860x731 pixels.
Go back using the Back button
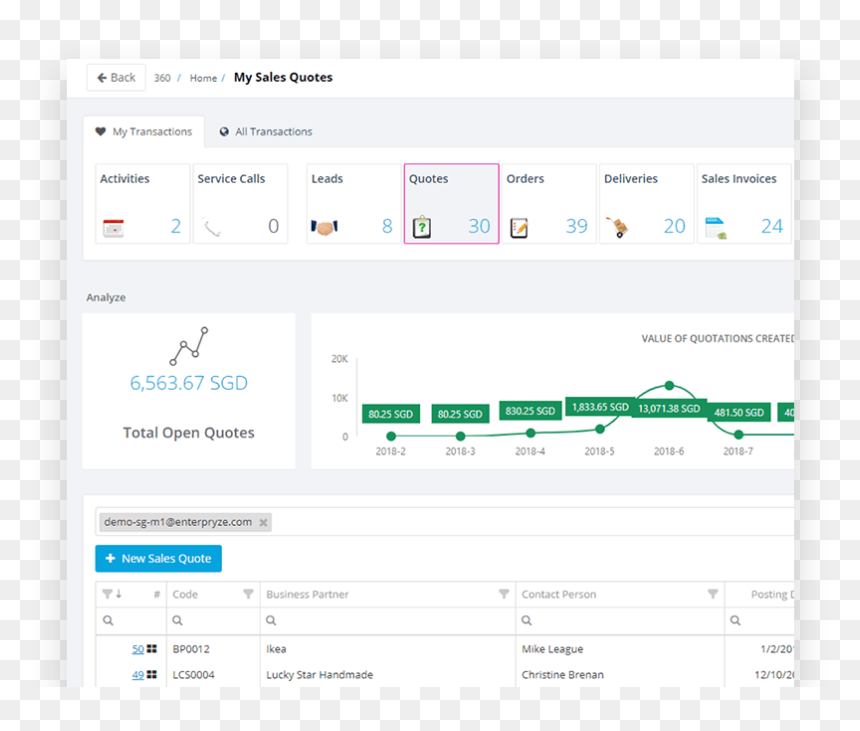point(116,78)
